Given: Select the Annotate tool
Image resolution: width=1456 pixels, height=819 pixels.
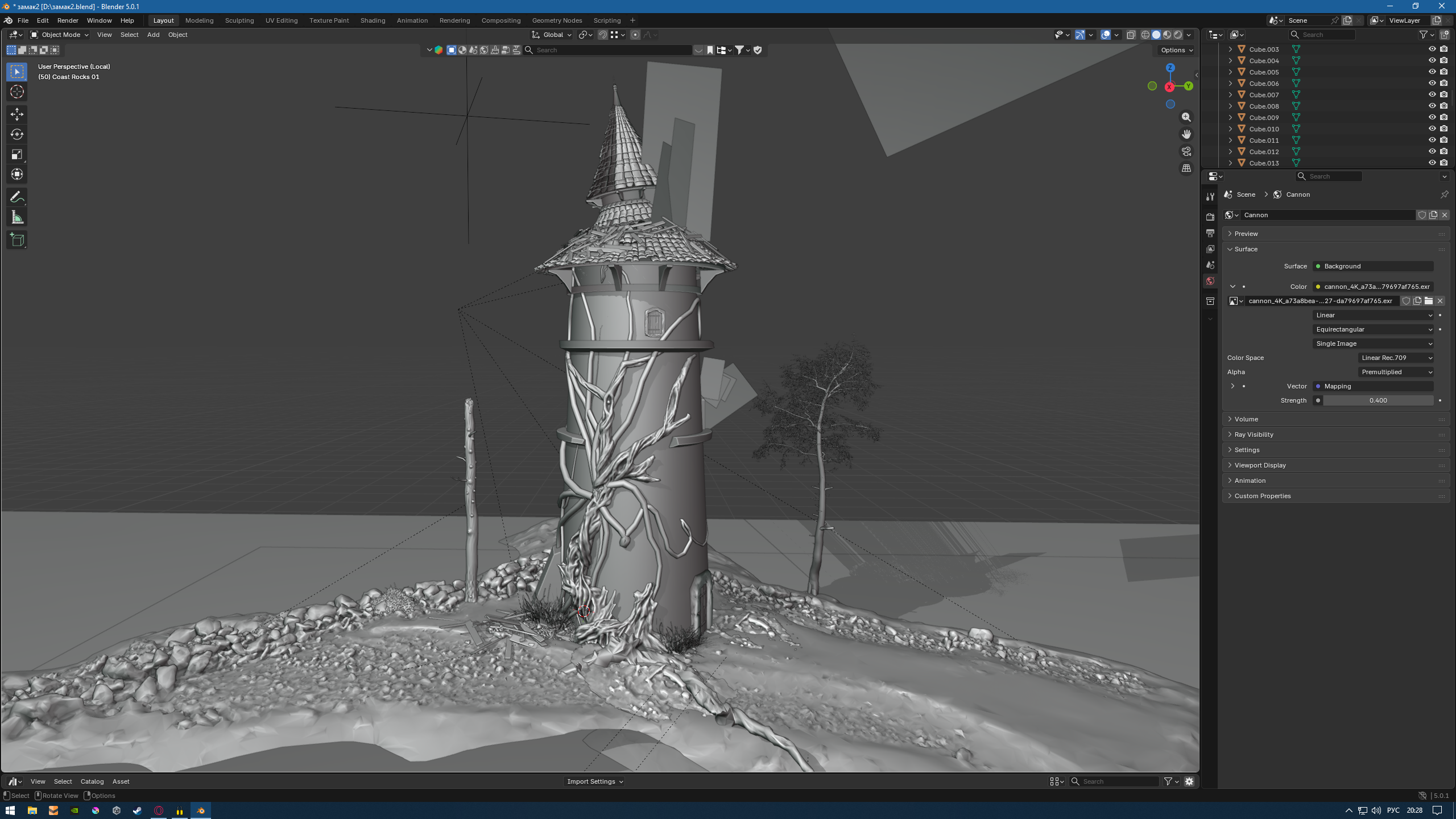Looking at the screenshot, I should (x=16, y=197).
